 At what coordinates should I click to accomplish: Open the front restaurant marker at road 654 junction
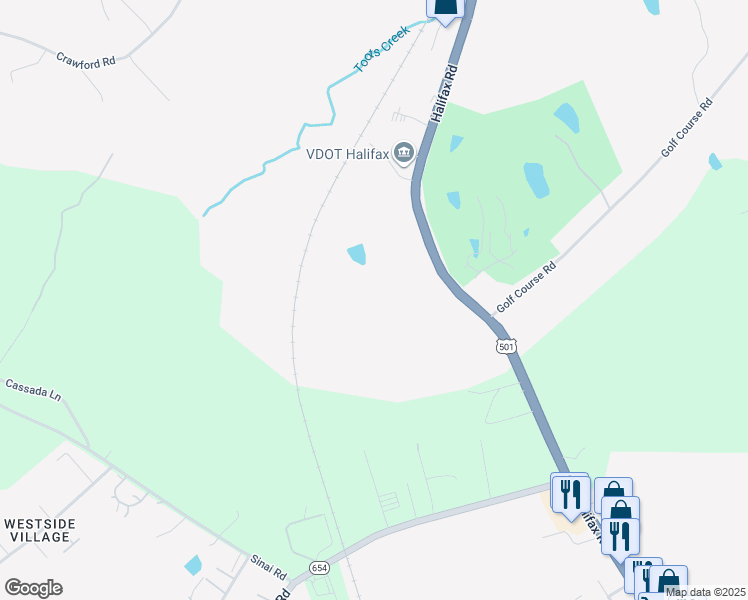571,496
